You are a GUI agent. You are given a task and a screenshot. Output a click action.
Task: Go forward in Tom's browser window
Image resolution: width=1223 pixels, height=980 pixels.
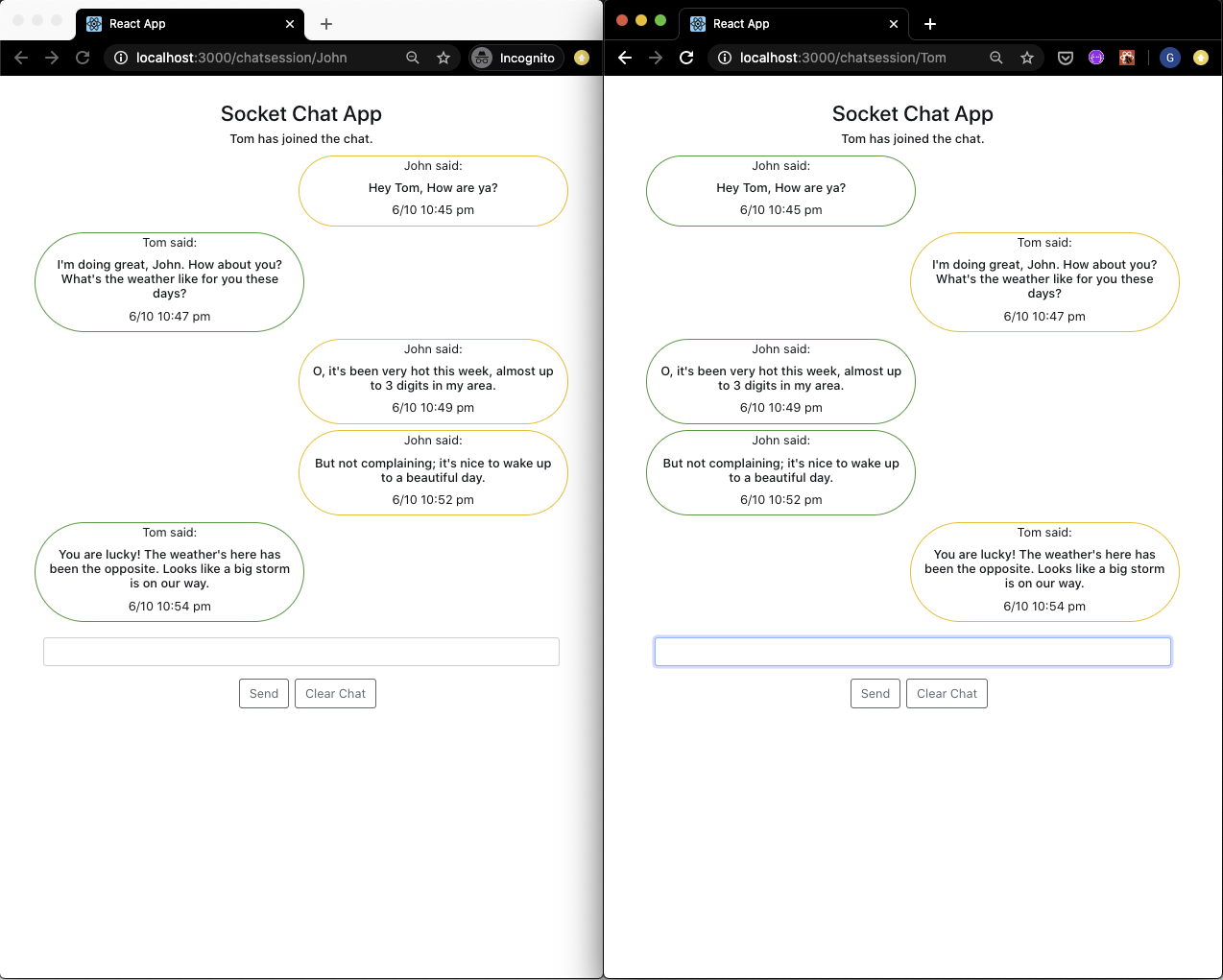click(x=656, y=58)
